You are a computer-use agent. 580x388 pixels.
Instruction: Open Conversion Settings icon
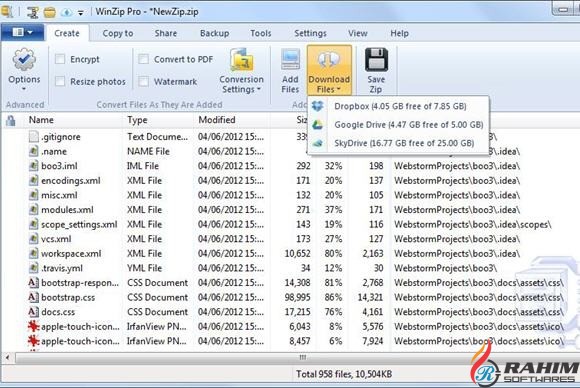tap(242, 59)
